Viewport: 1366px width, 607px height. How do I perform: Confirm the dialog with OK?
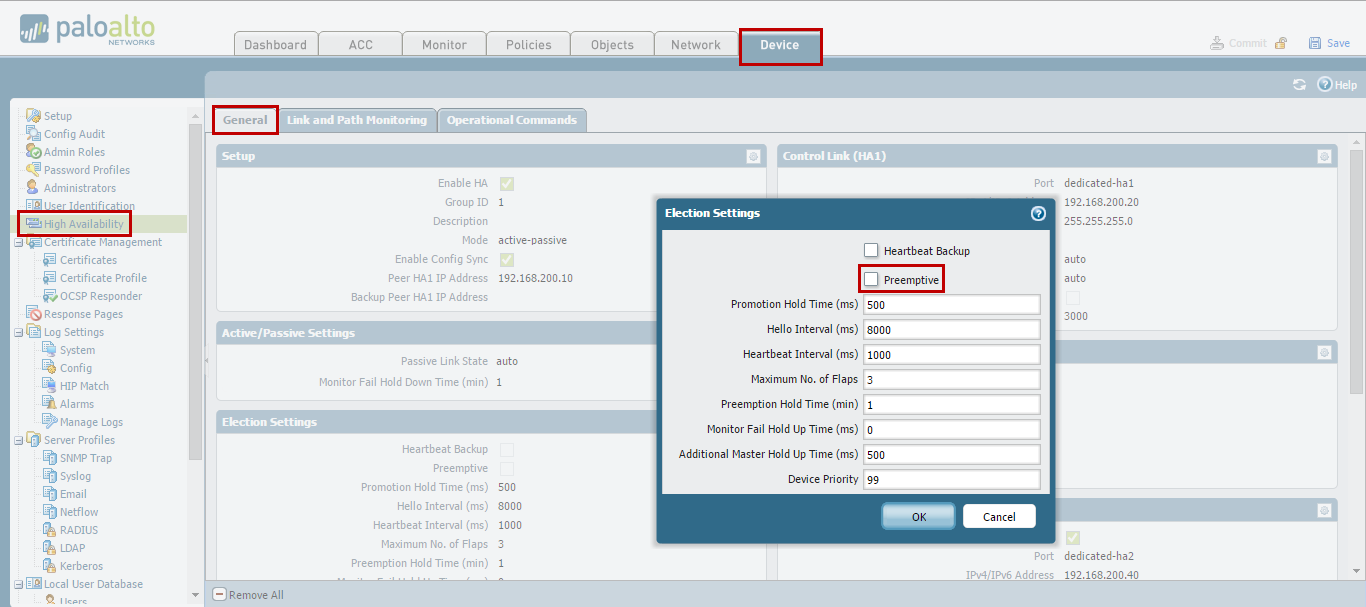[x=918, y=517]
